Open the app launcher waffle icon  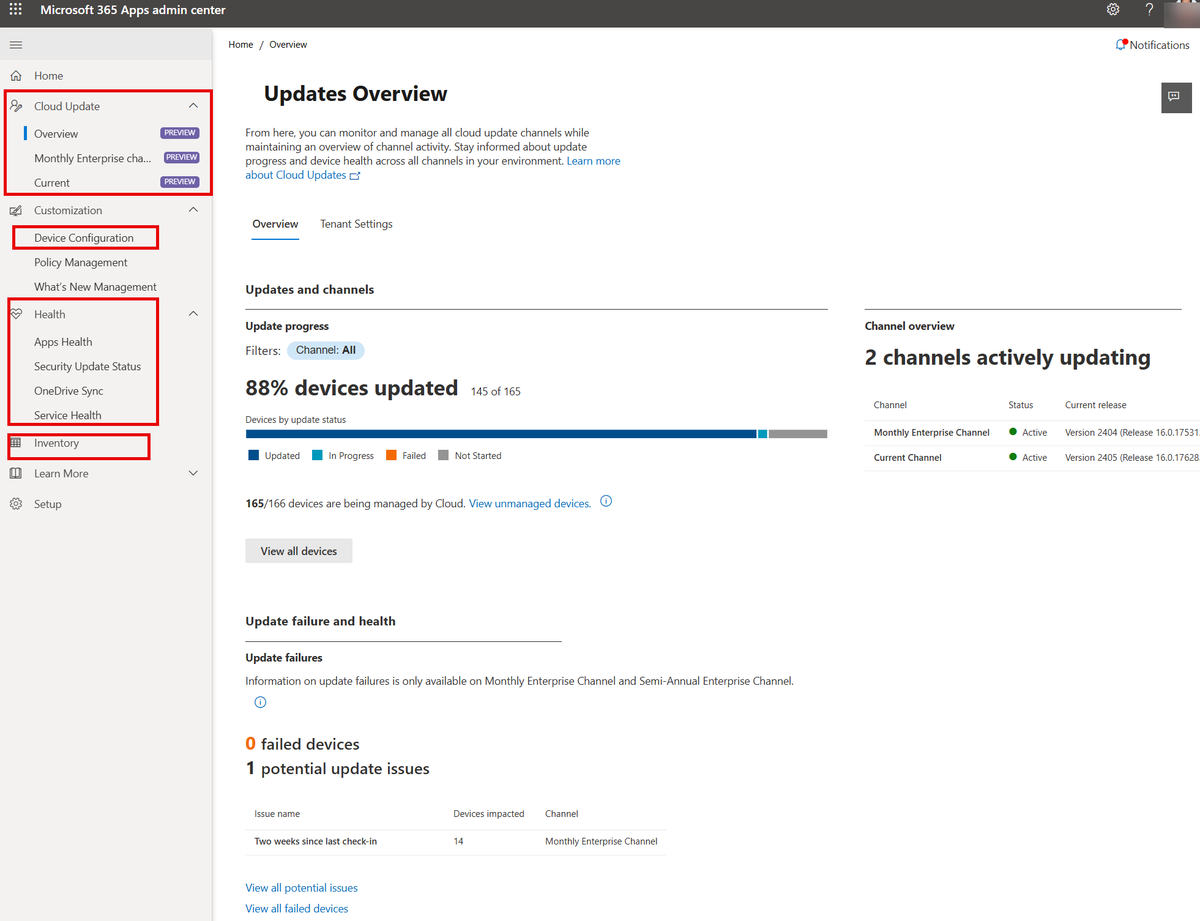[x=15, y=10]
